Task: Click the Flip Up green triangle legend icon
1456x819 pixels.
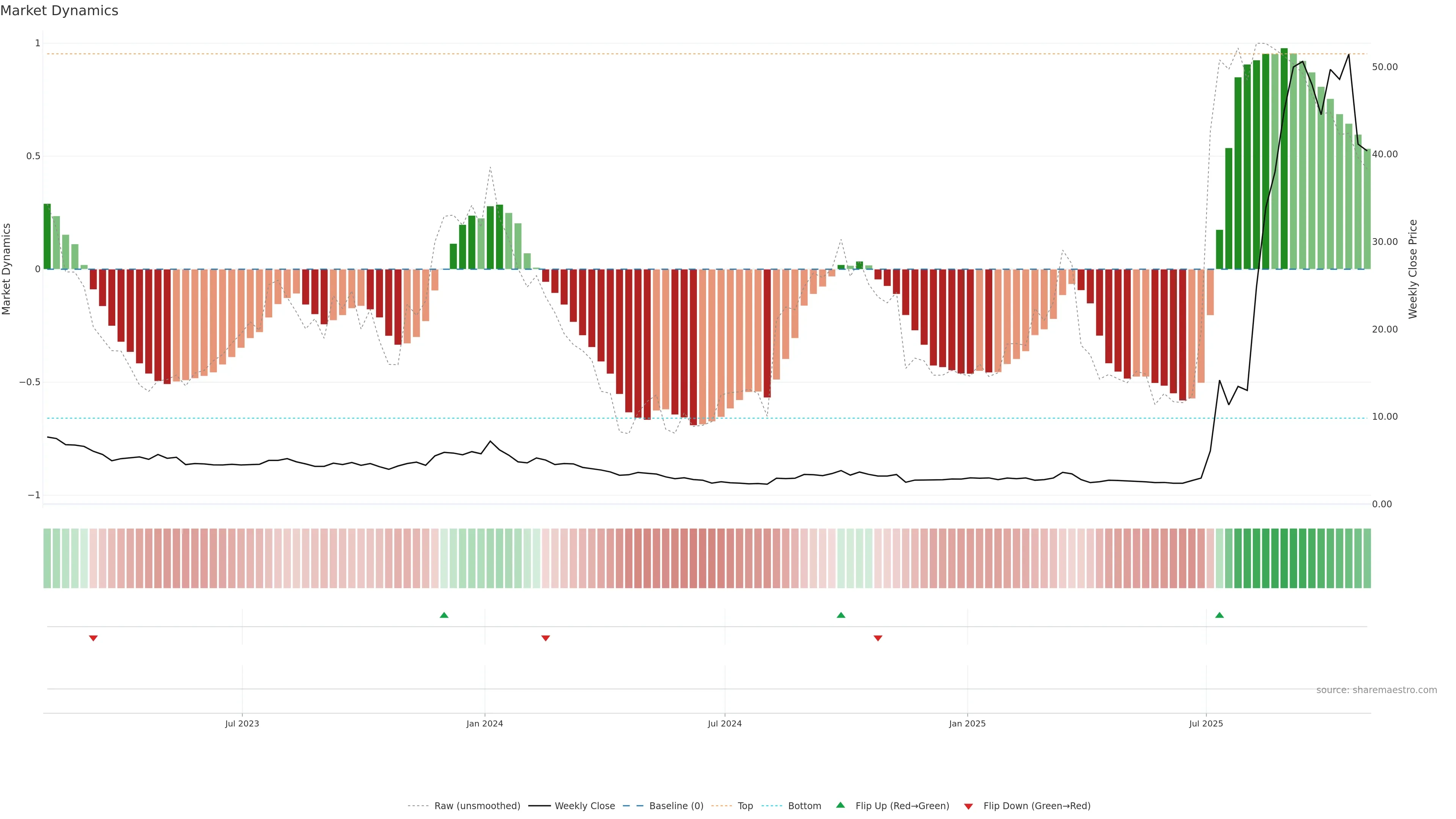Action: 841,805
